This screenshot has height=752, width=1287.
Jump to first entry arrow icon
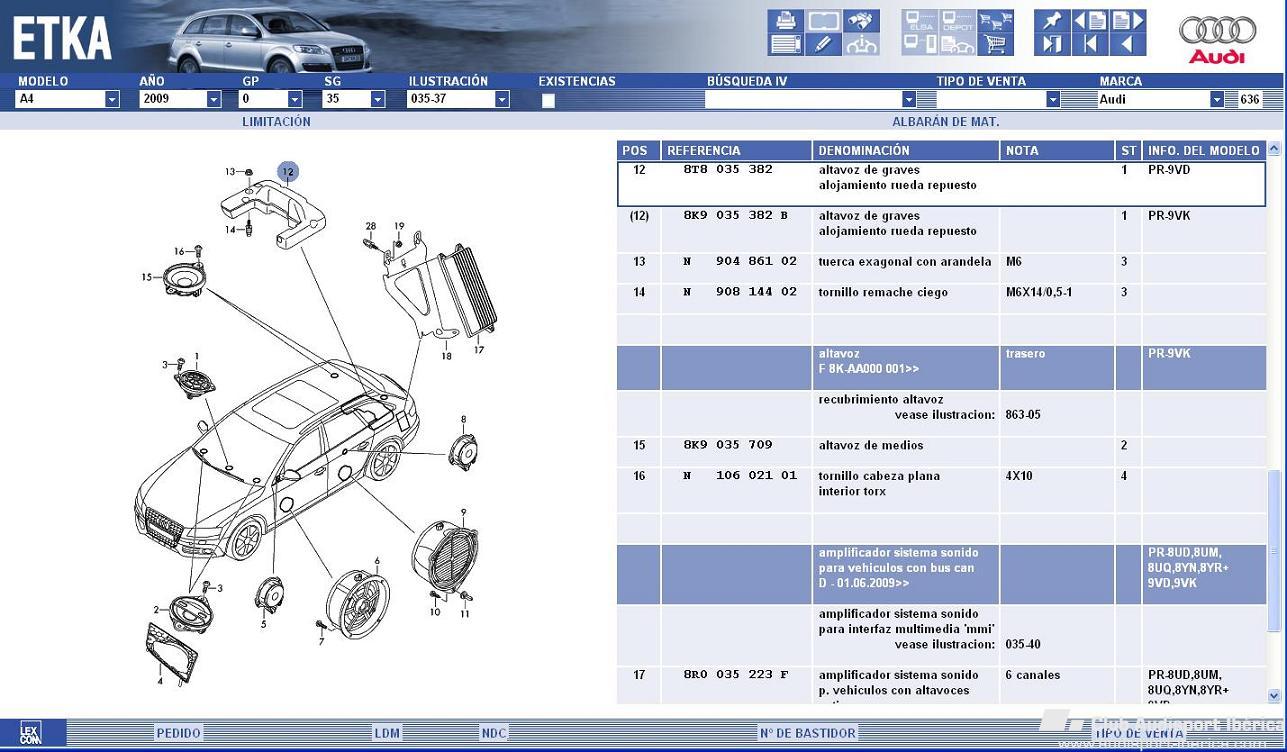point(1090,44)
